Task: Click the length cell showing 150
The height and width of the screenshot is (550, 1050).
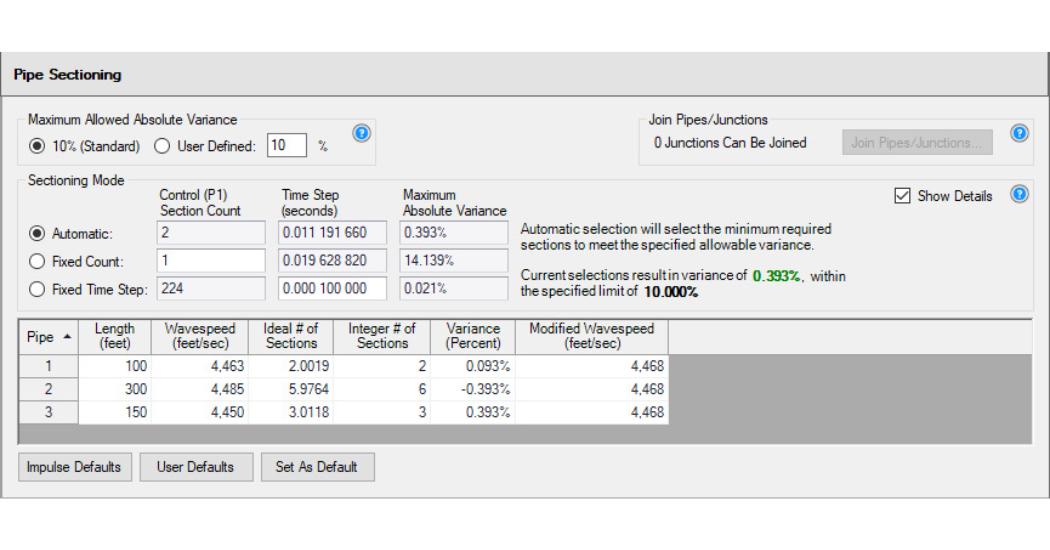Action: point(115,412)
